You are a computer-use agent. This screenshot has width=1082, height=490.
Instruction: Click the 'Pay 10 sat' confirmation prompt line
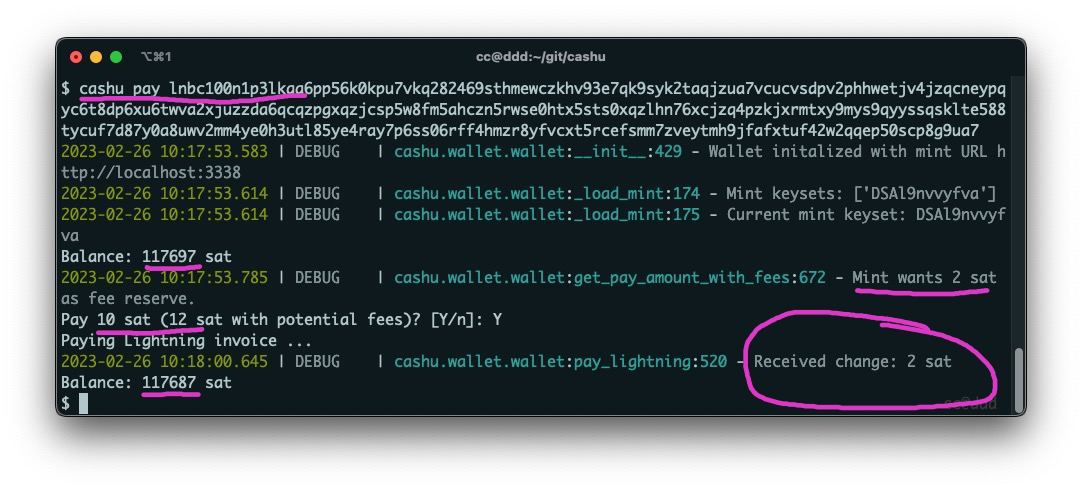[281, 320]
